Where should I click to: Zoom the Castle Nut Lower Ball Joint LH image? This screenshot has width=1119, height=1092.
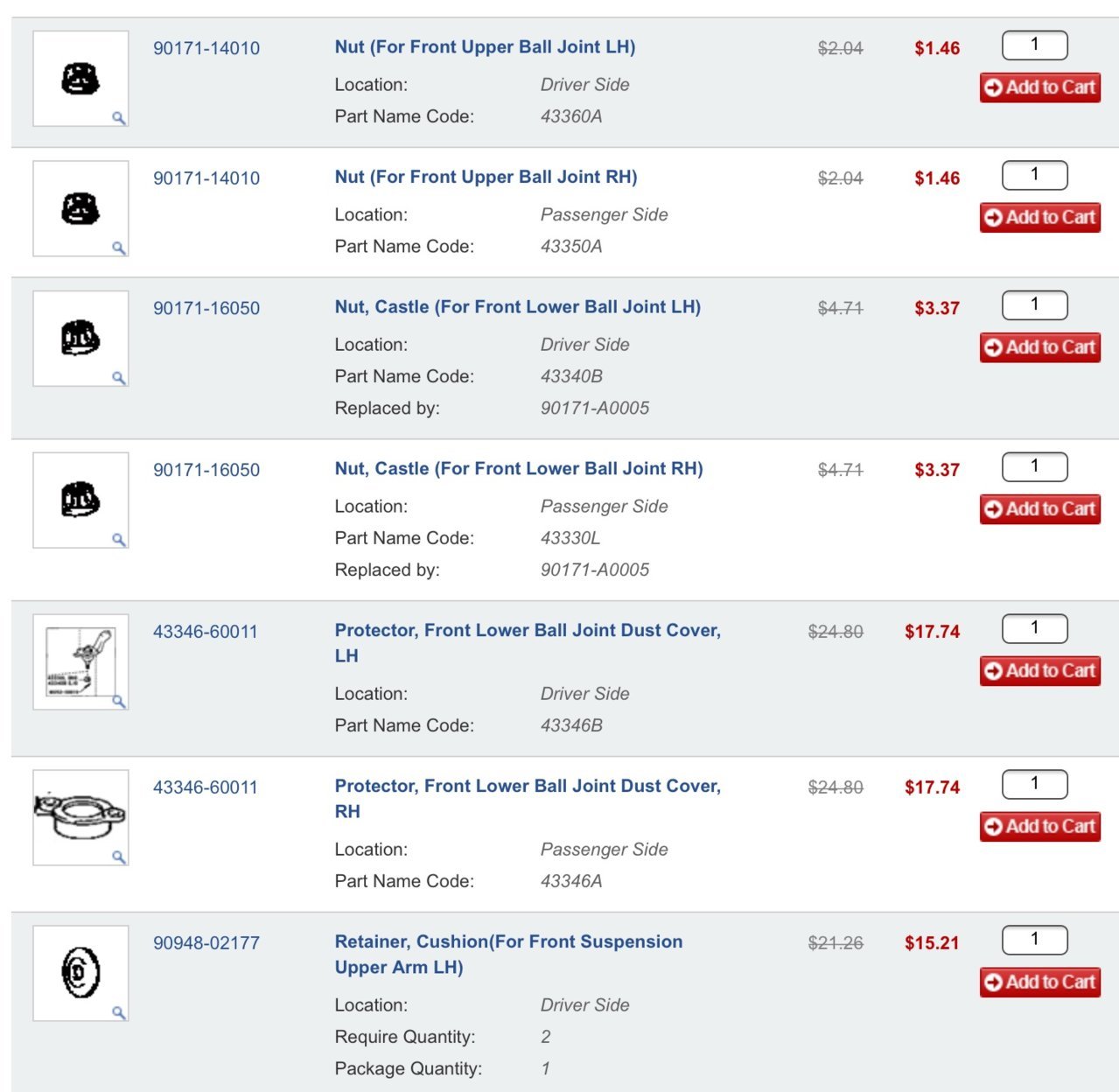coord(119,378)
